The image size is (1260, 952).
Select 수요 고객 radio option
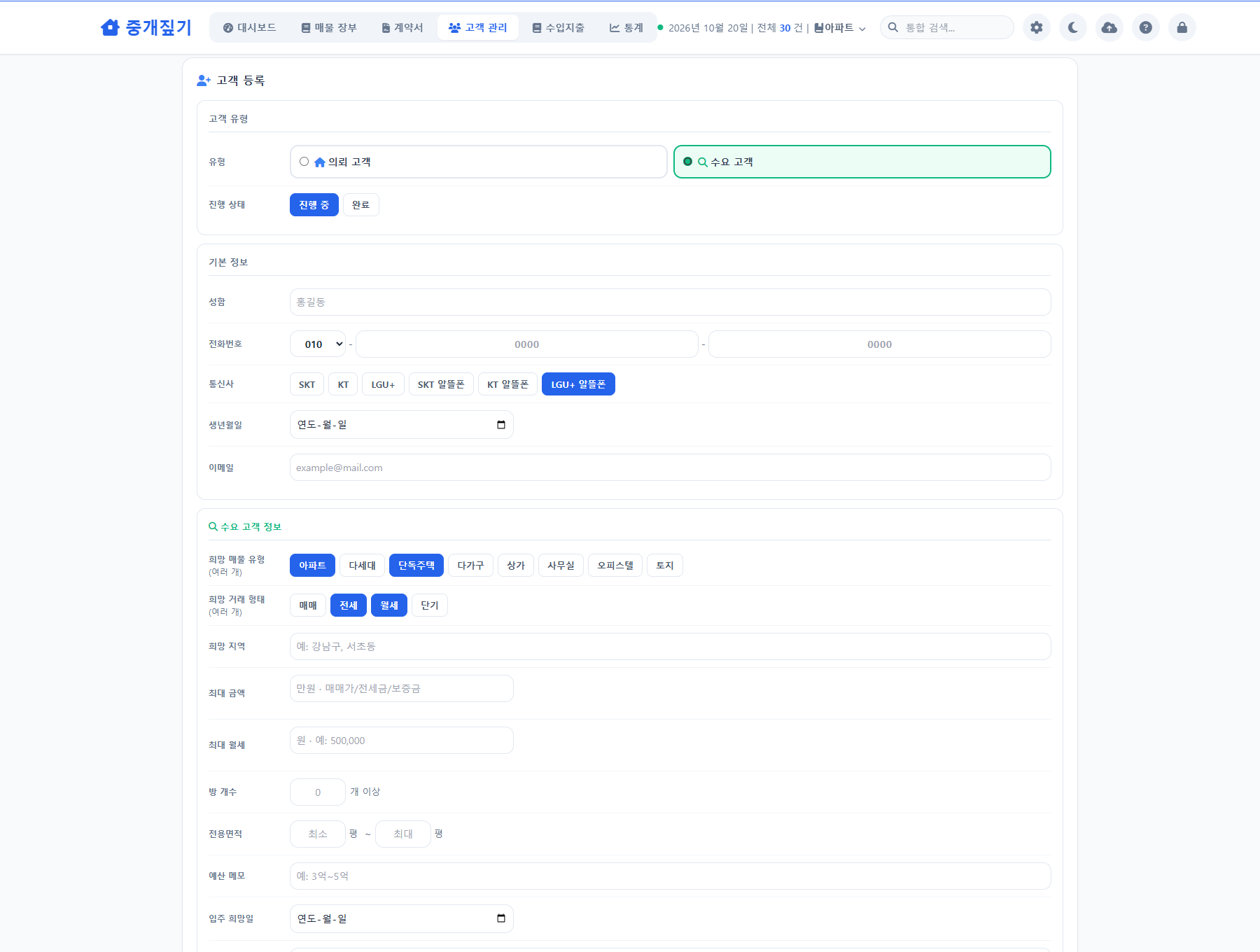pos(862,162)
